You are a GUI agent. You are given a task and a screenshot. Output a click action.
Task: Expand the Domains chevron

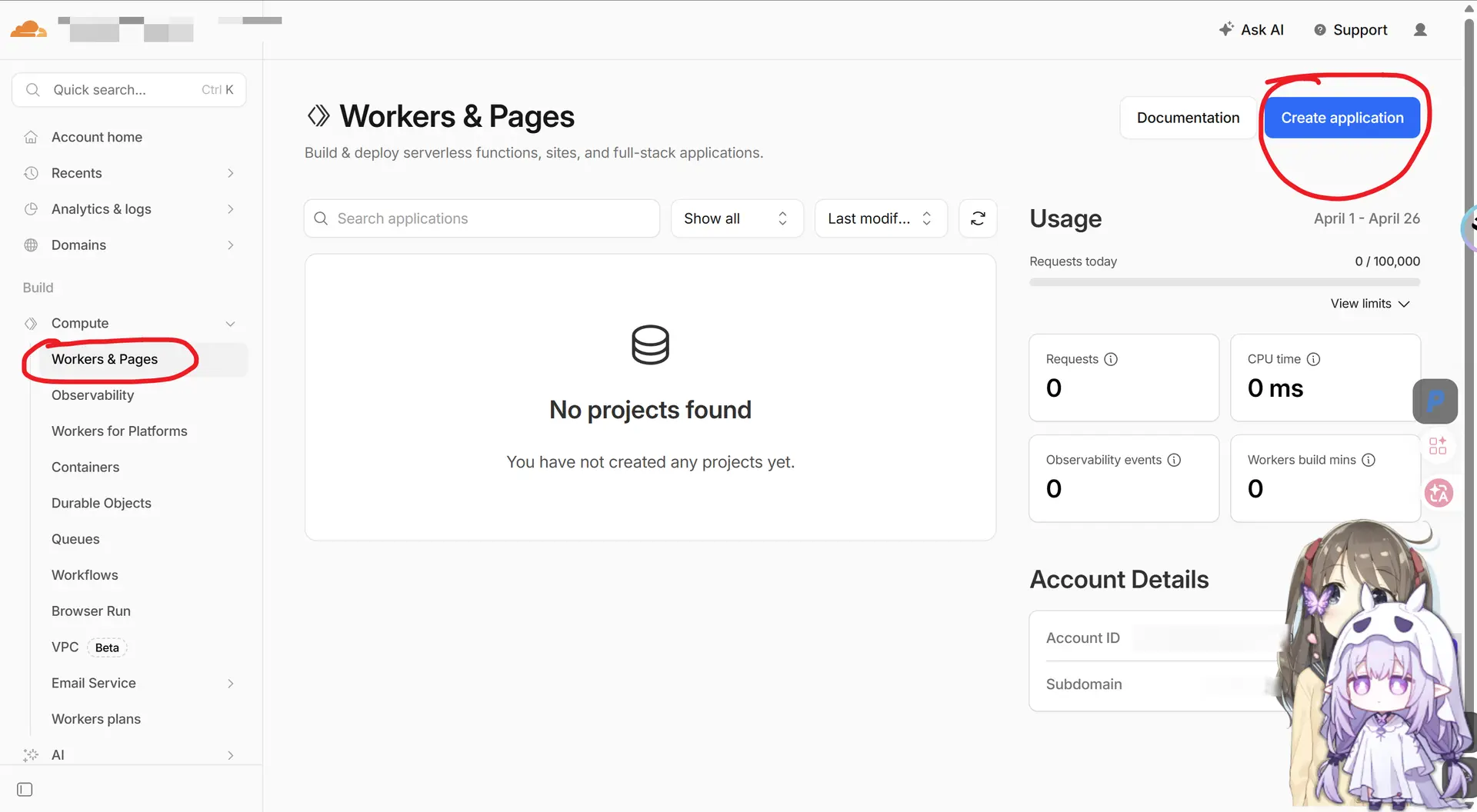pos(231,245)
